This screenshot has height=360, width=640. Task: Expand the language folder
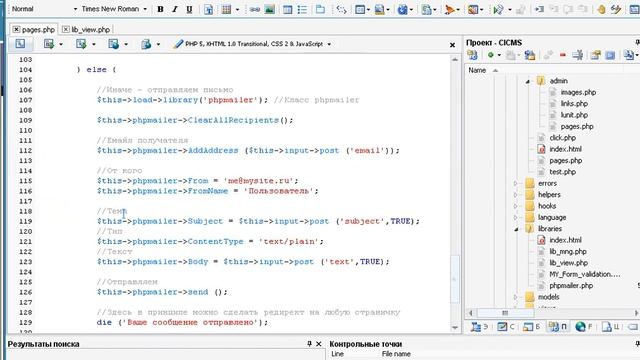[x=516, y=218]
